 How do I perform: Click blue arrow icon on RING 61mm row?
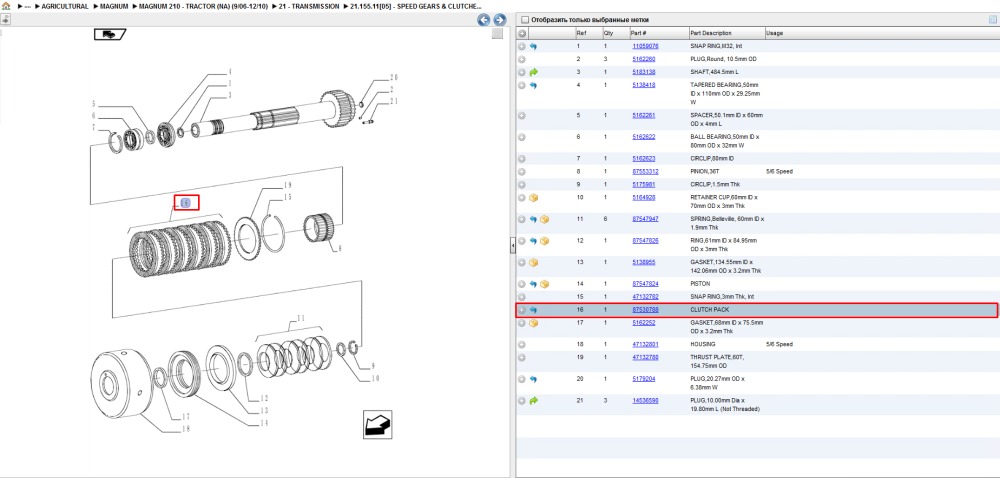(x=533, y=241)
